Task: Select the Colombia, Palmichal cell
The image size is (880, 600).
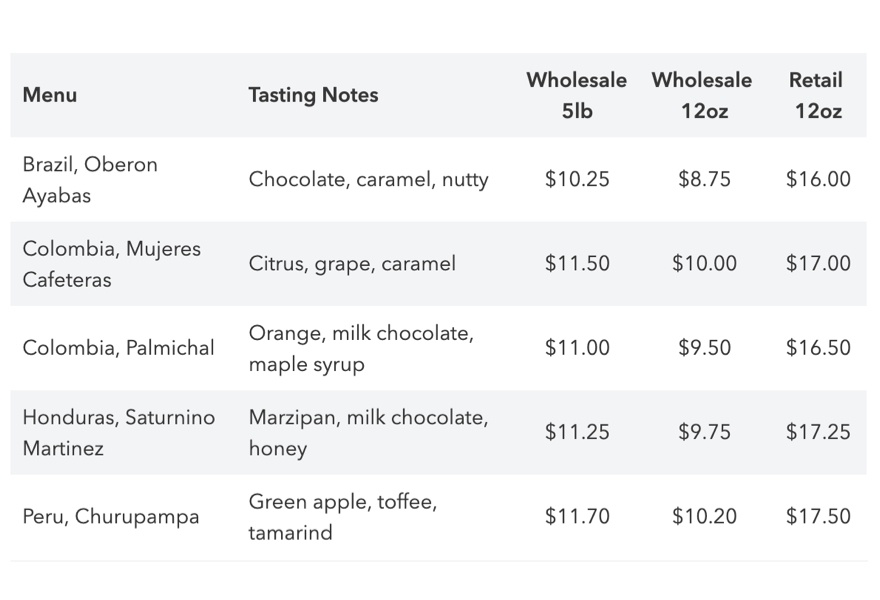Action: coord(118,348)
